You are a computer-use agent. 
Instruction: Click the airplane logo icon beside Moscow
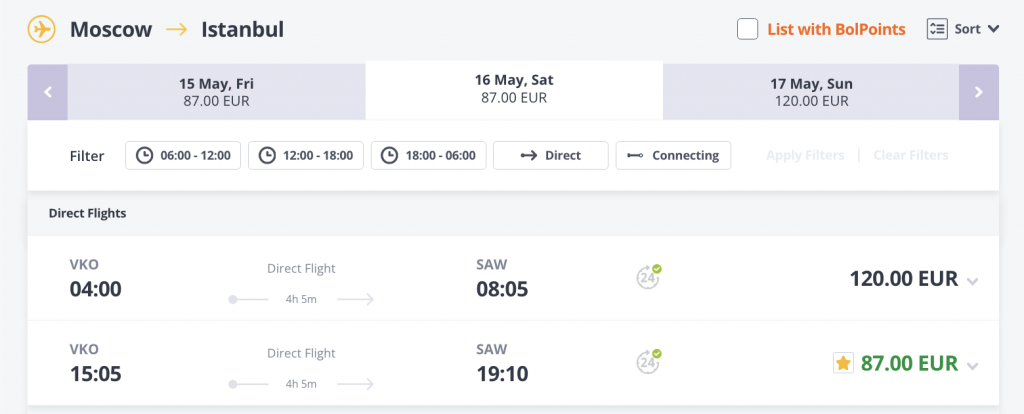tap(43, 29)
